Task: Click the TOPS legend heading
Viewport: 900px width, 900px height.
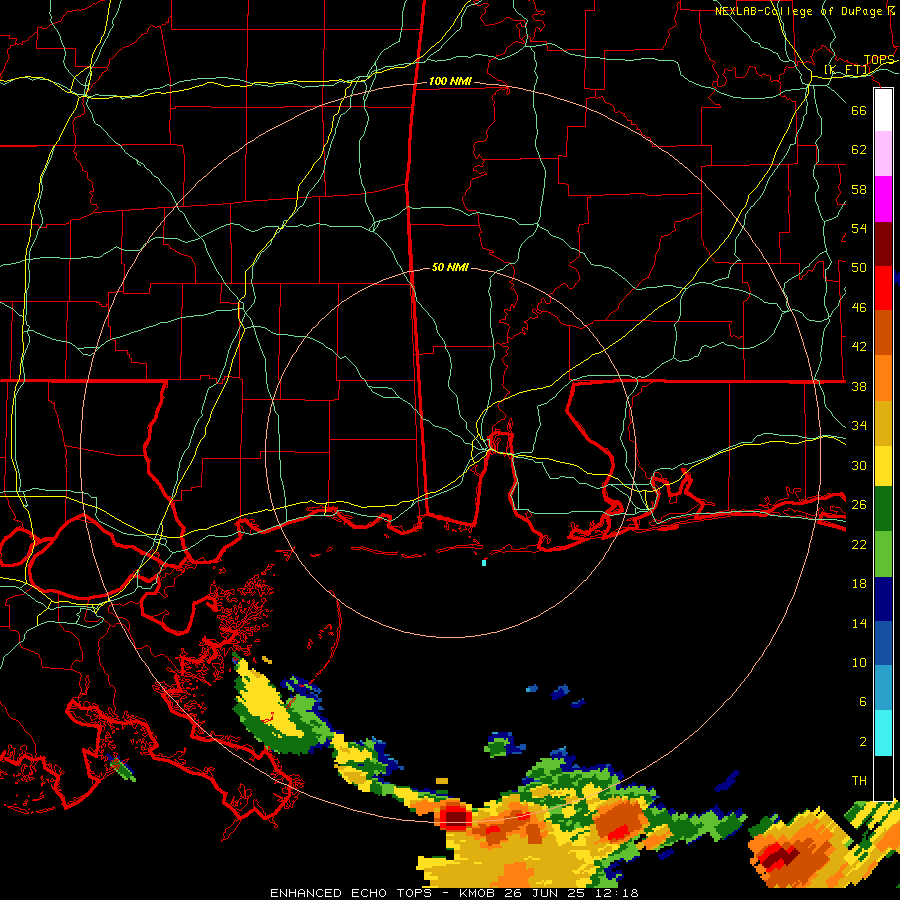Action: point(879,60)
